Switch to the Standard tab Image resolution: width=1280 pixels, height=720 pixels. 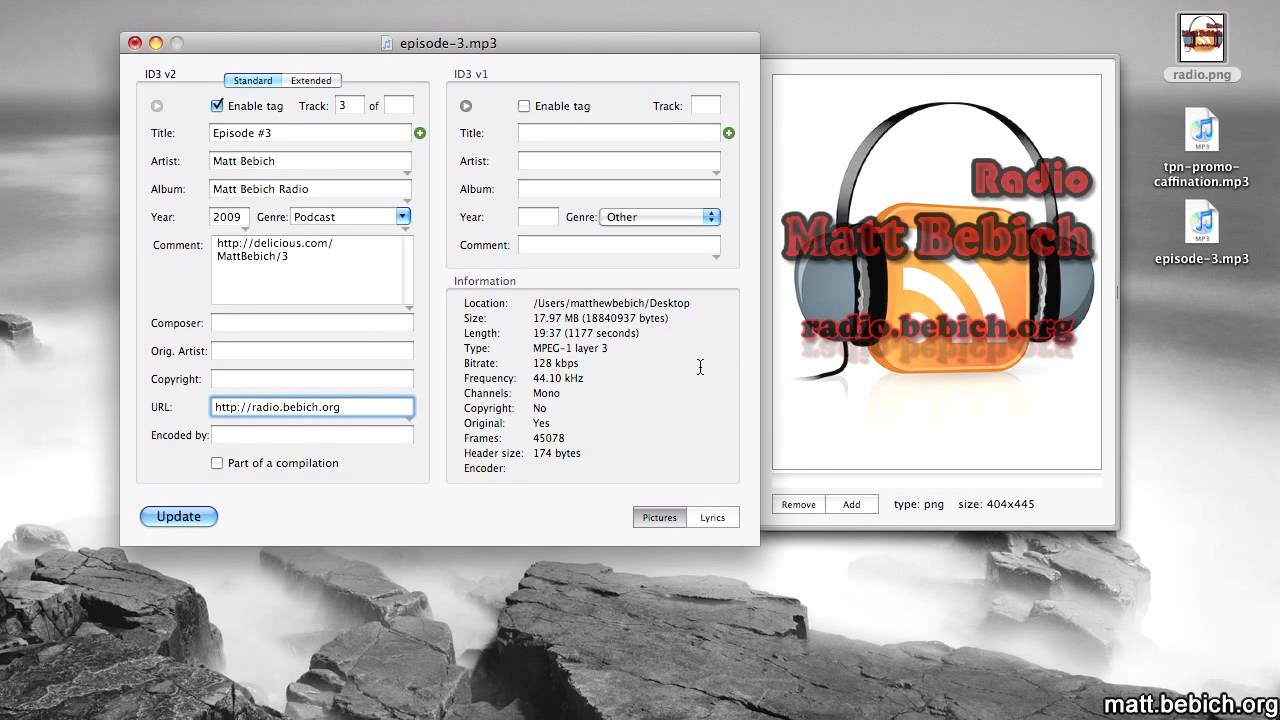253,80
